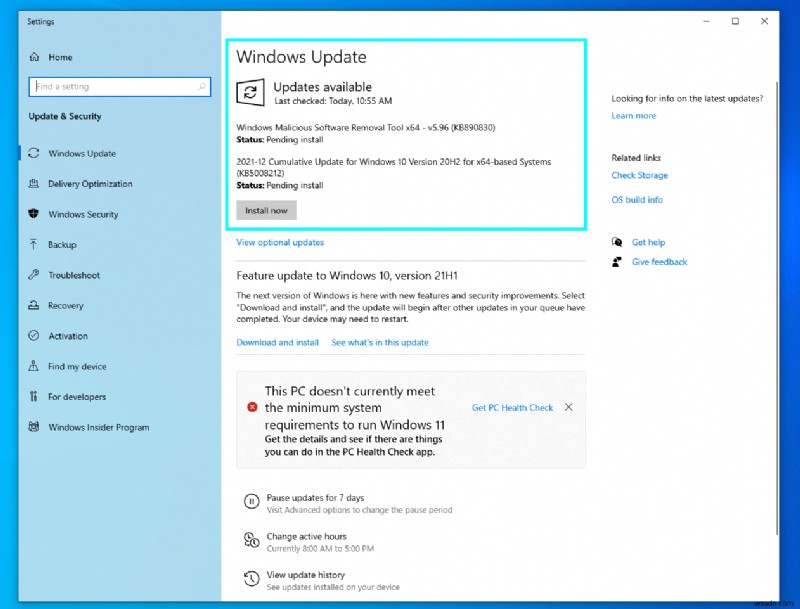The image size is (800, 609).
Task: Open Windows Insider Program settings
Action: click(x=34, y=427)
